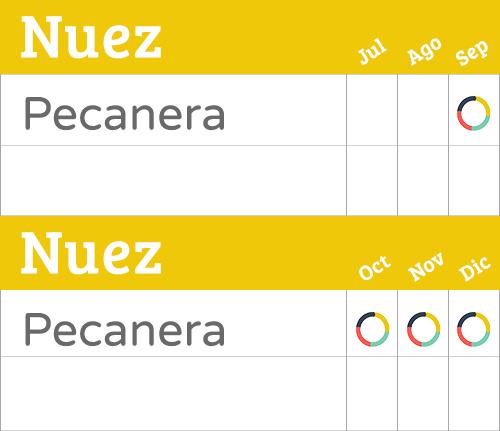Viewport: 500px width, 431px height.
Task: Click the Pecanera ring icon under Dic
Action: (474, 329)
